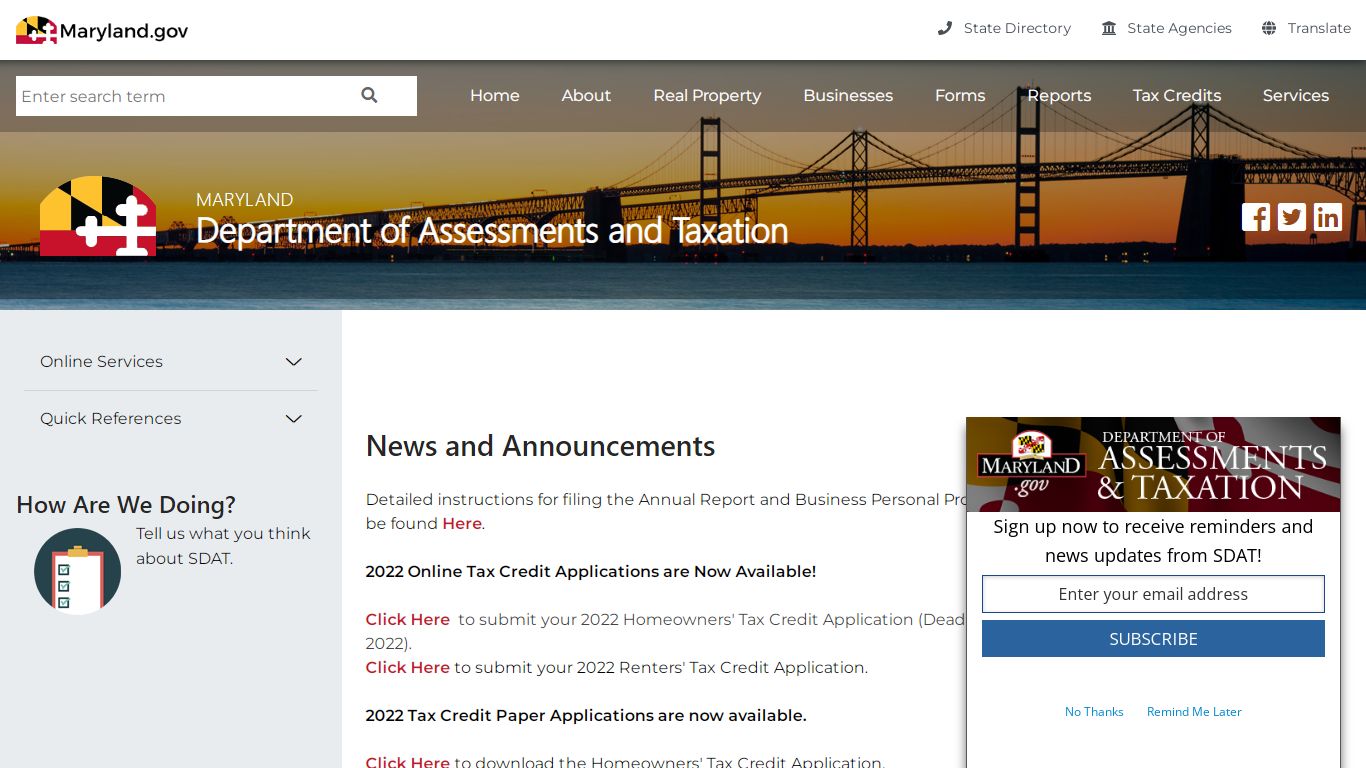Click the Assessments & Taxation popup banner
Viewport: 1366px width, 768px height.
(x=1153, y=464)
